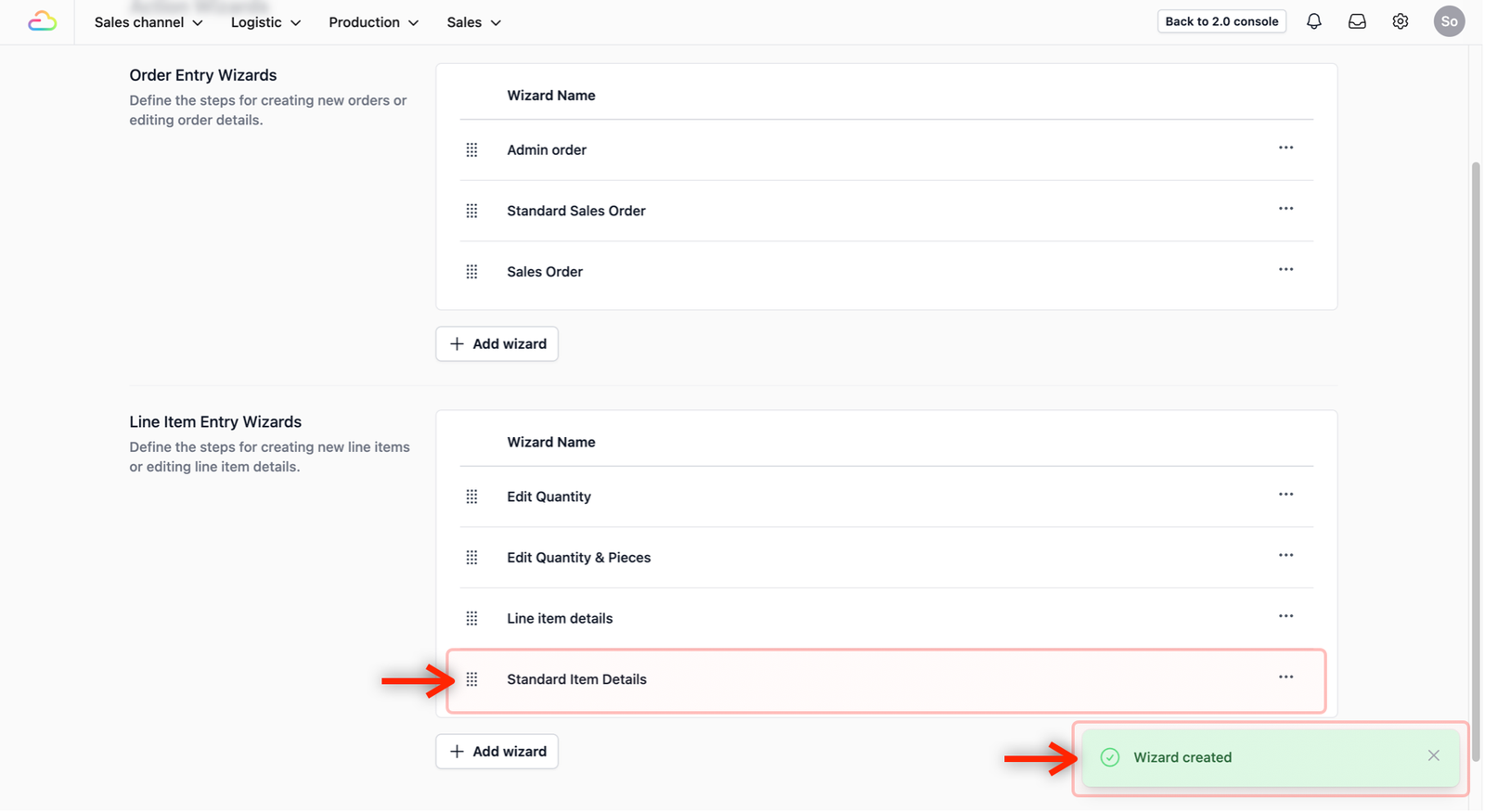Click the drag handle beside Edit Quantity
This screenshot has height=812, width=1485.
[x=471, y=496]
